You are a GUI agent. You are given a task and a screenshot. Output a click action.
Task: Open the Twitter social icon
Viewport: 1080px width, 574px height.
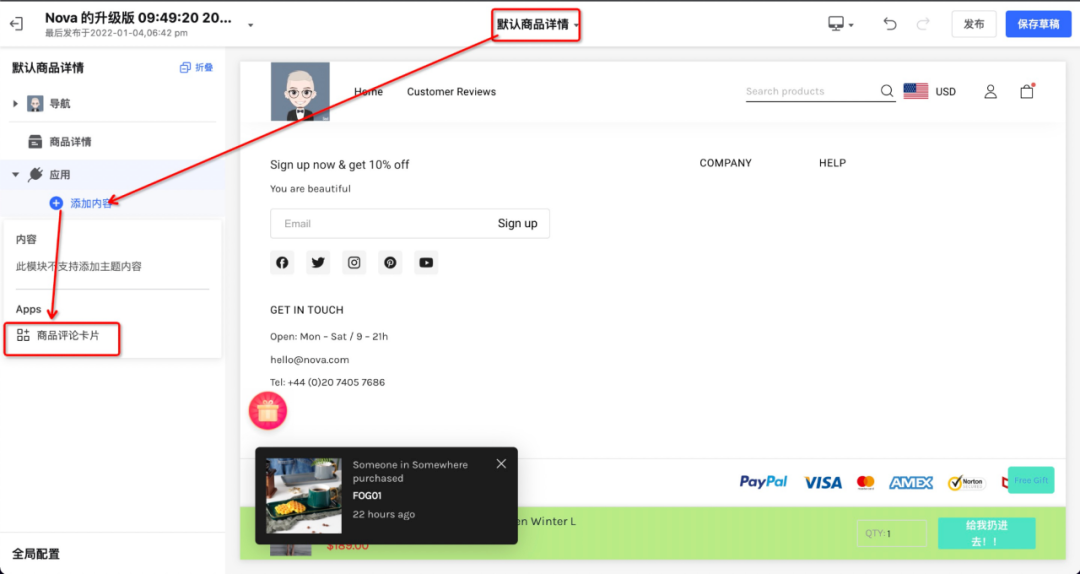coord(318,263)
